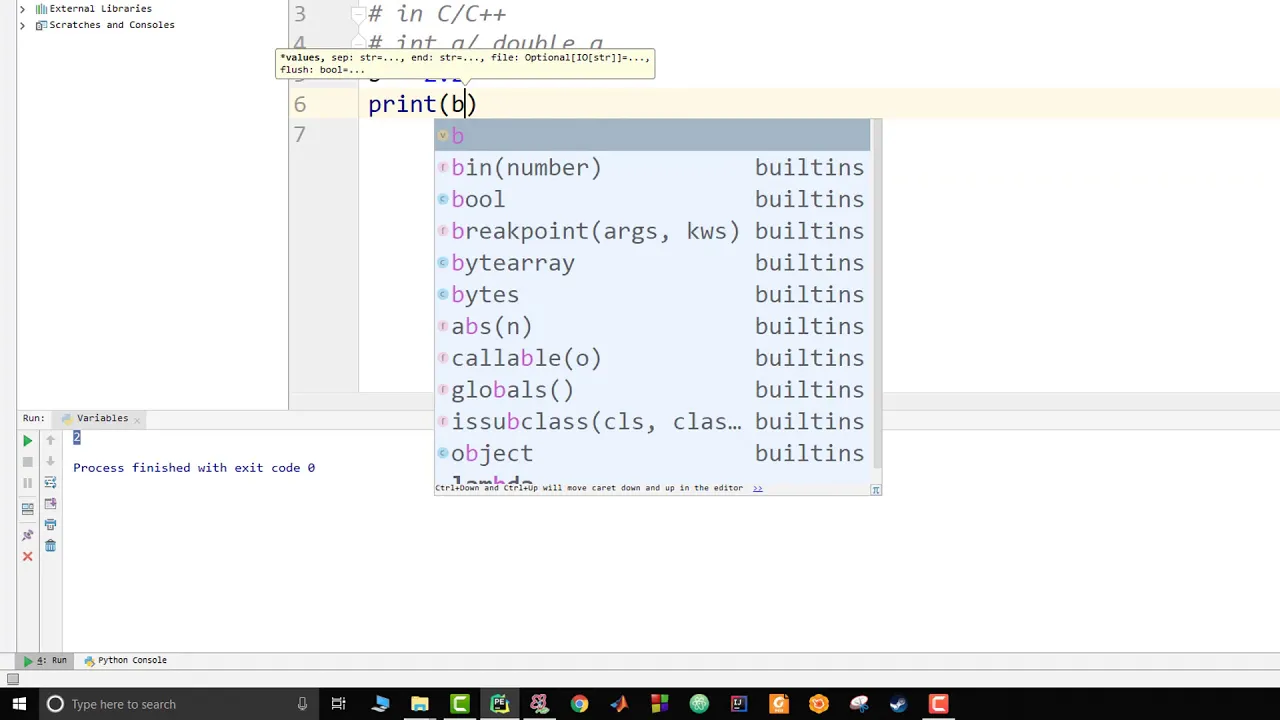Click the '# in C/C++' comment line
This screenshot has height=720, width=1280.
437,14
